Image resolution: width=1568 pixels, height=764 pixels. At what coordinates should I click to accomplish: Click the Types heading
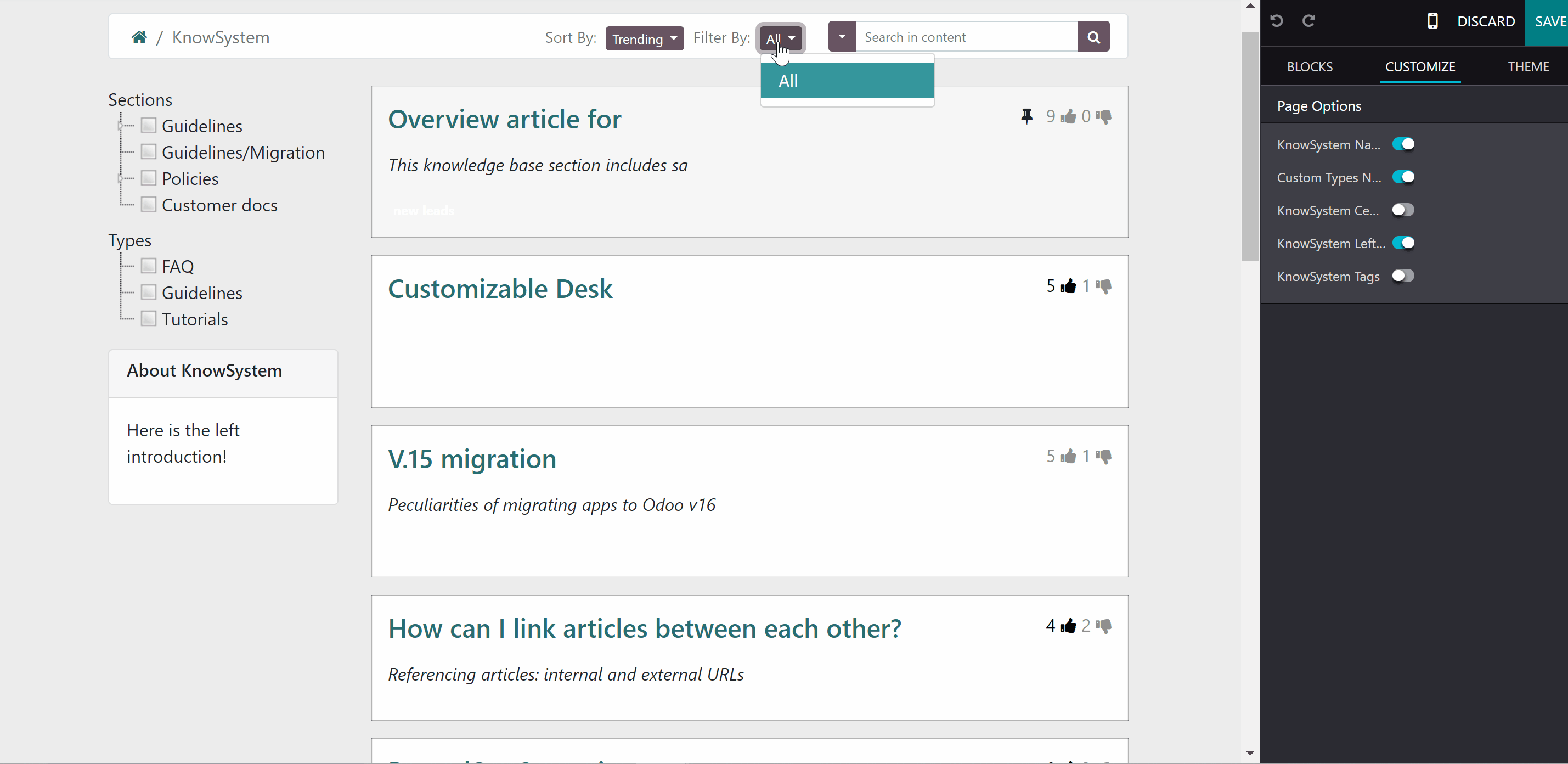tap(129, 240)
